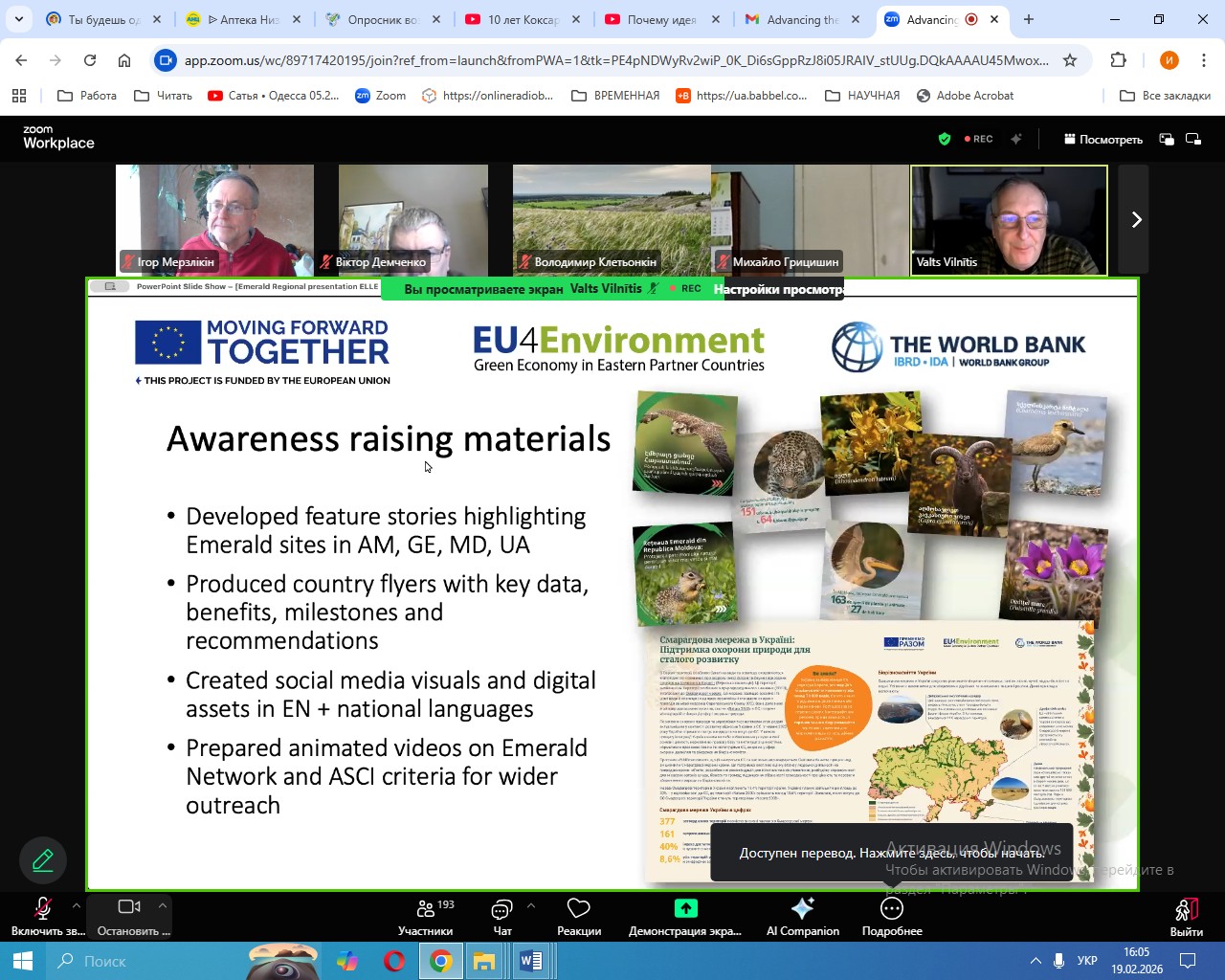Open View options (Настройки просмотра) dropdown
The height and width of the screenshot is (980, 1225).
click(x=778, y=289)
